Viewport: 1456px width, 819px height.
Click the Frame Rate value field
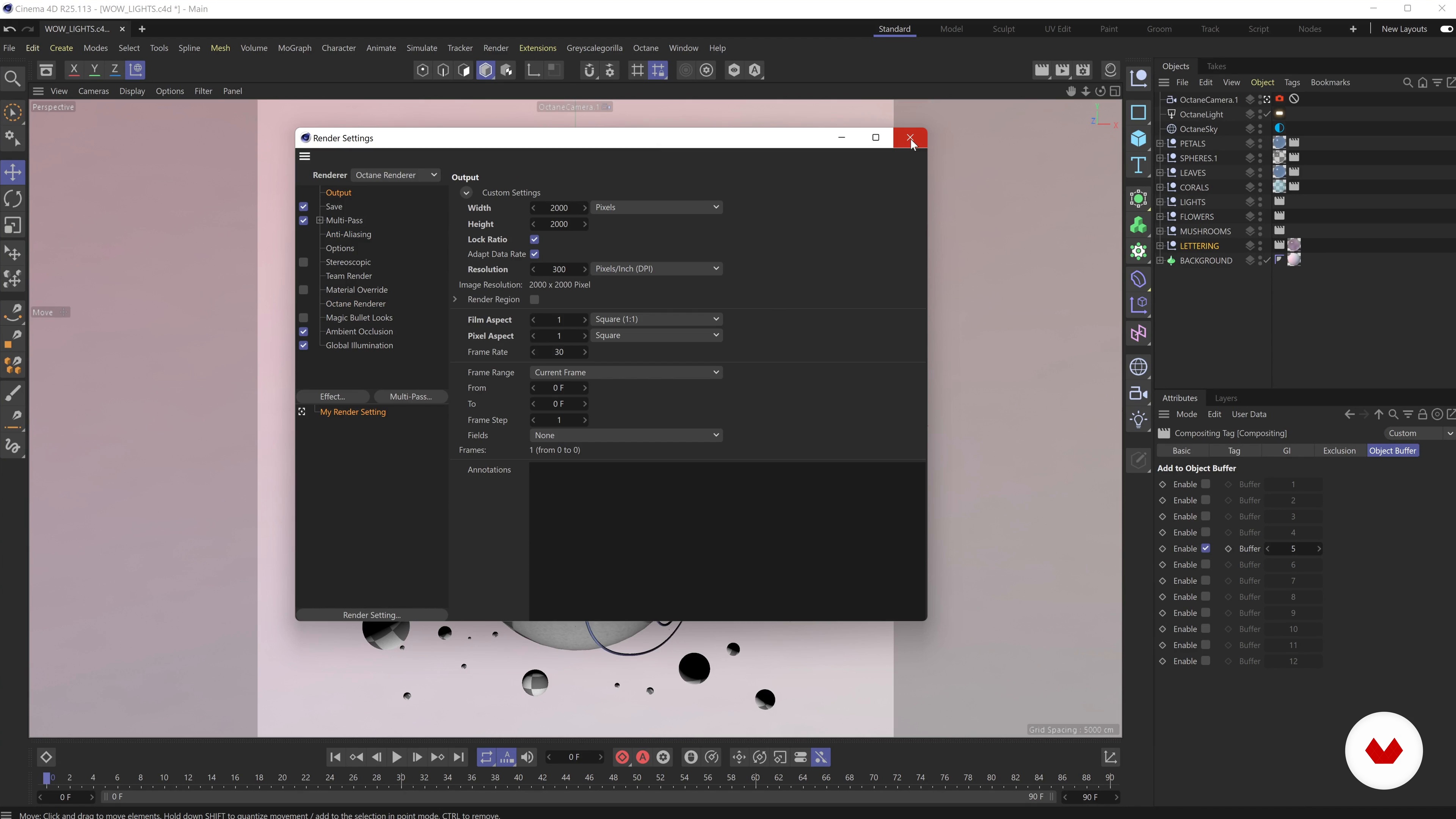click(x=559, y=352)
